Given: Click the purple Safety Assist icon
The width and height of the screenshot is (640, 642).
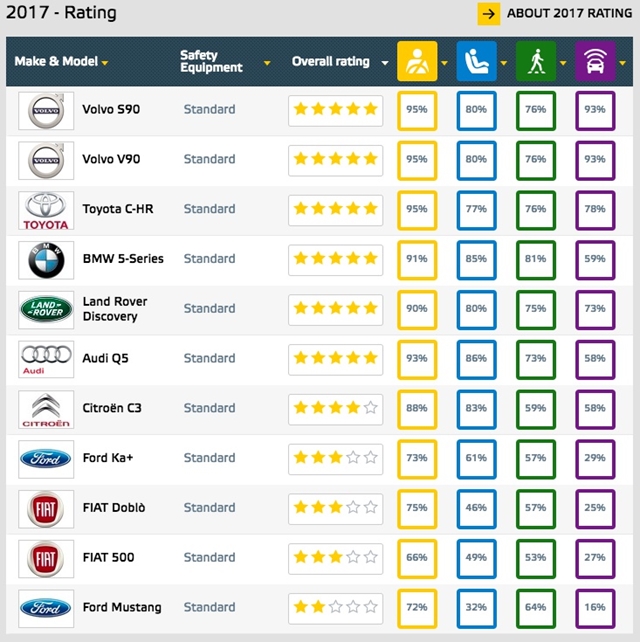Looking at the screenshot, I should pos(596,61).
